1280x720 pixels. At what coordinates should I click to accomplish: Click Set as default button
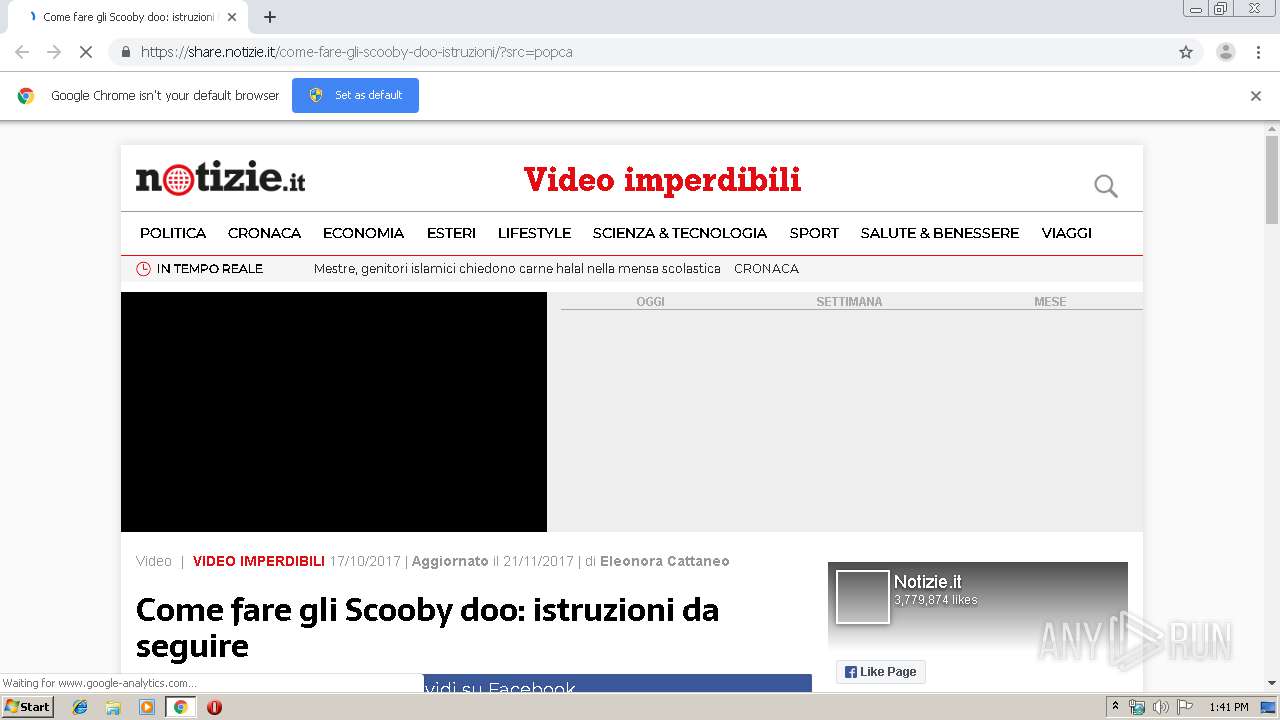pos(355,95)
